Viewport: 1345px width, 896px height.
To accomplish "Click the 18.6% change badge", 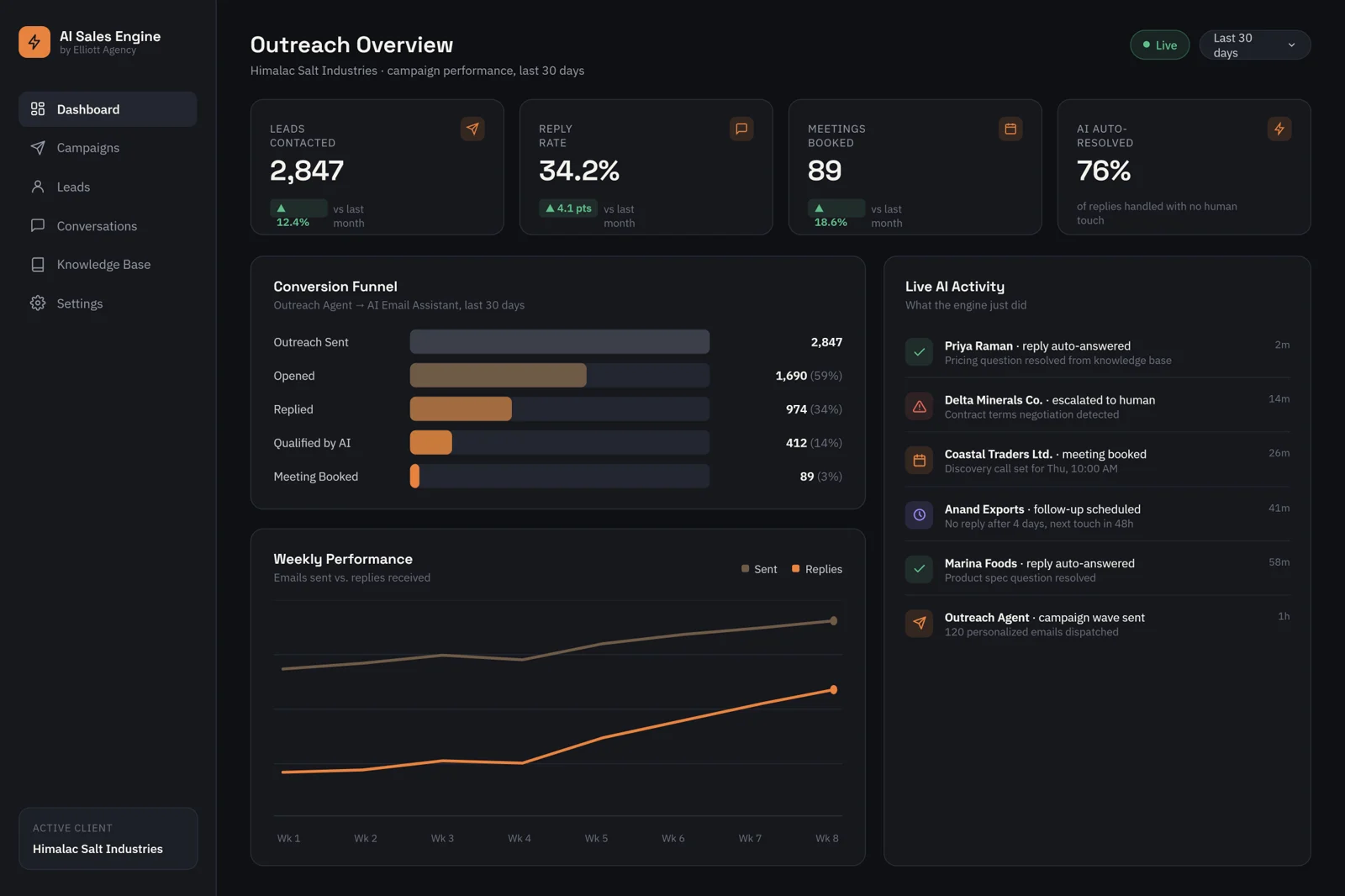I will pos(836,215).
